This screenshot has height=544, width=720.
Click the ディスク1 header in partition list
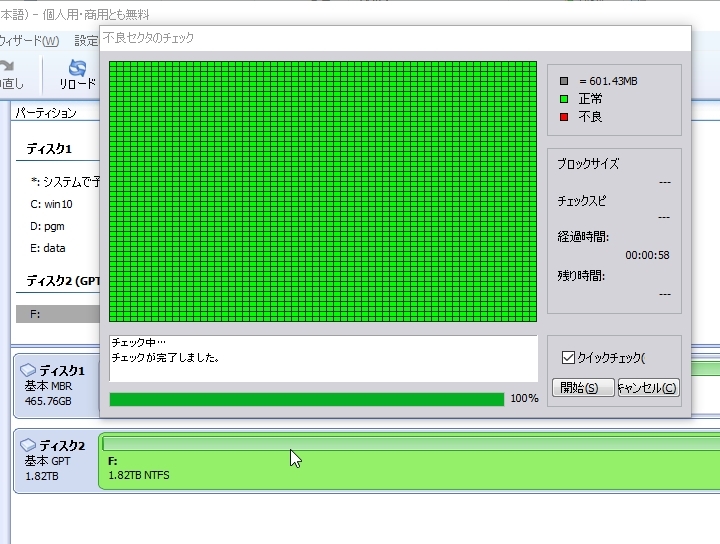(49, 149)
